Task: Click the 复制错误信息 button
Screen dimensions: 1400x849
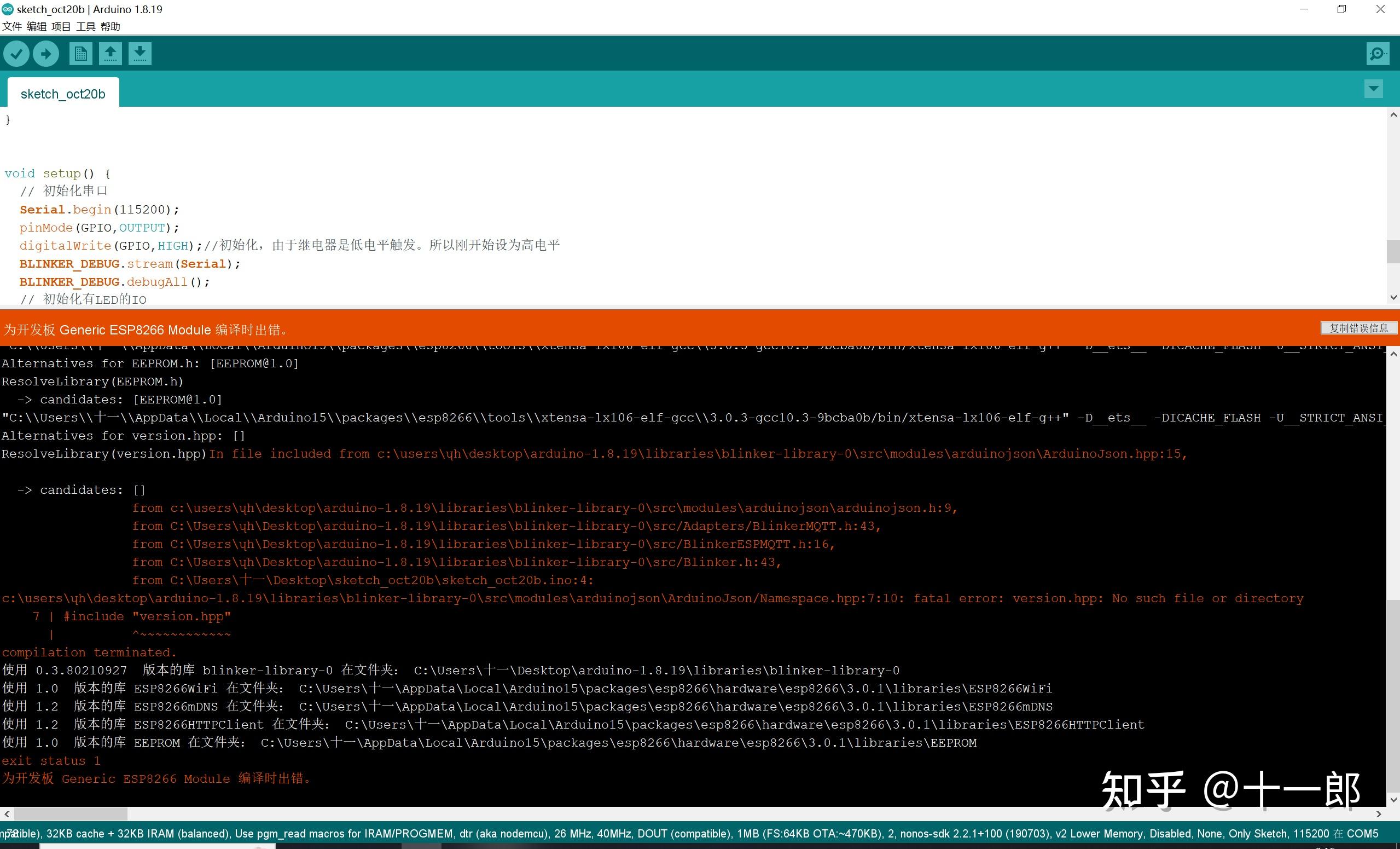Action: click(1358, 328)
